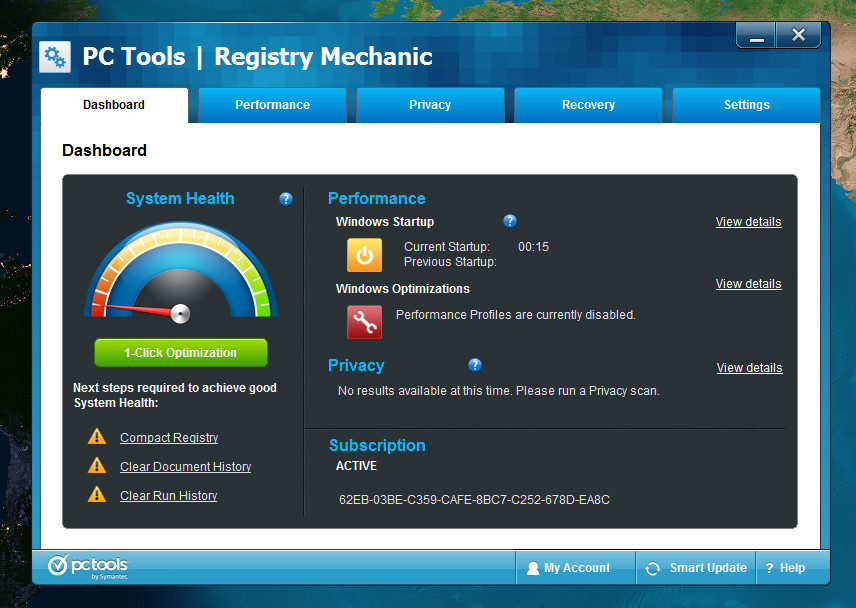Click the 'No results available' privacy message
The height and width of the screenshot is (608, 856).
coord(499,391)
